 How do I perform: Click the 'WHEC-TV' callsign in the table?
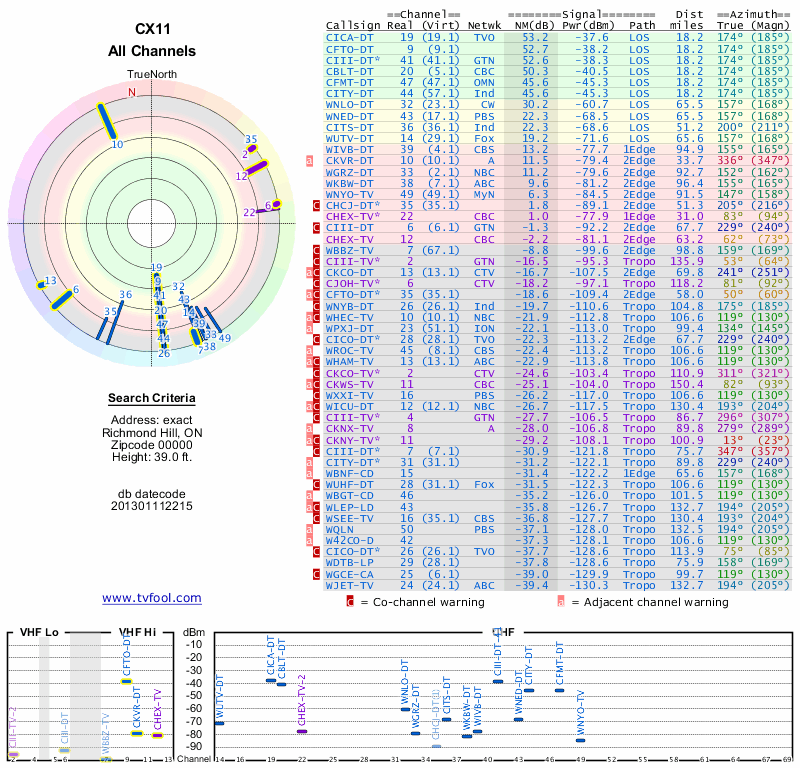(x=349, y=317)
